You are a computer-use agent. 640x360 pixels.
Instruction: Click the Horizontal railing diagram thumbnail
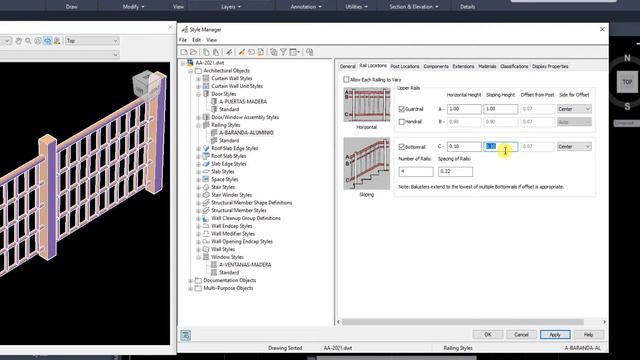pos(367,104)
